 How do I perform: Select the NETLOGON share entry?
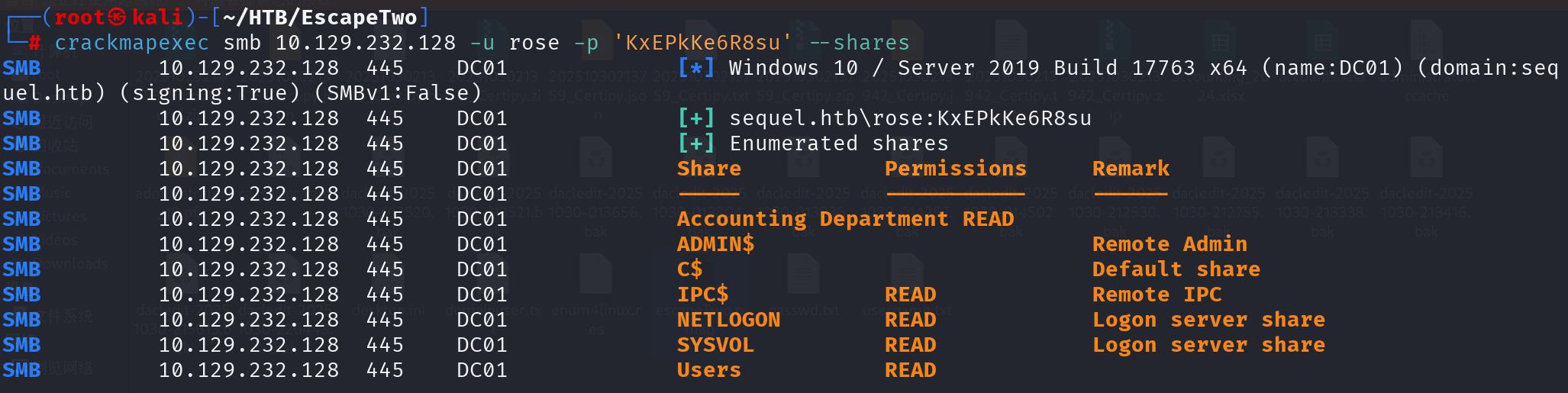(728, 320)
